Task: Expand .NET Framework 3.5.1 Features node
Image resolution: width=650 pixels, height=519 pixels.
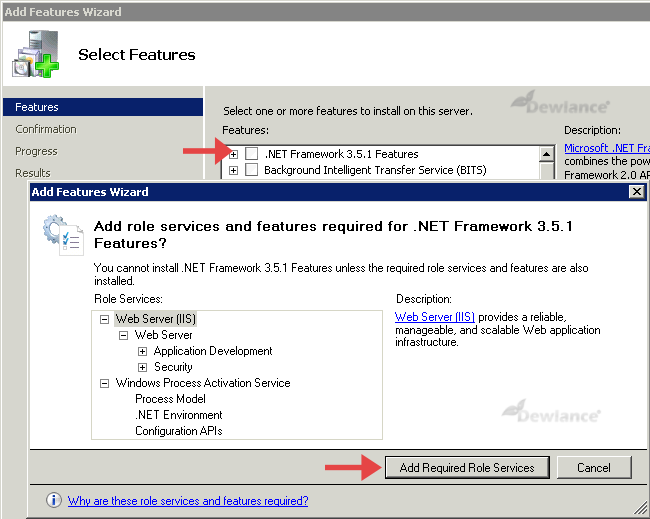Action: point(233,155)
